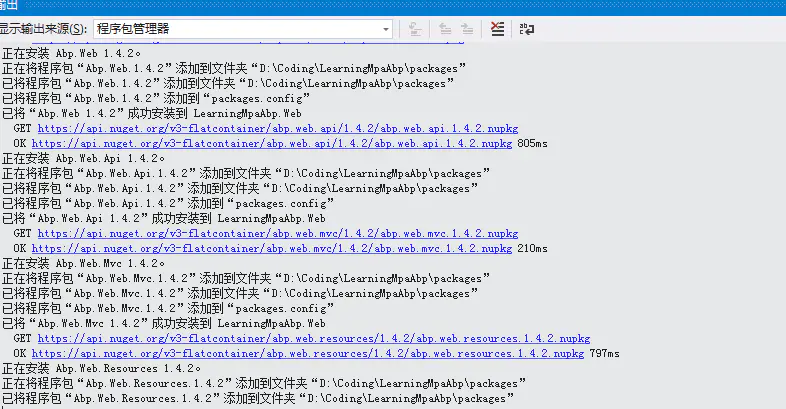Click line 正在安装 Abp.Web 1.4.2
This screenshot has width=786, height=409.
pyautogui.click(x=72, y=53)
